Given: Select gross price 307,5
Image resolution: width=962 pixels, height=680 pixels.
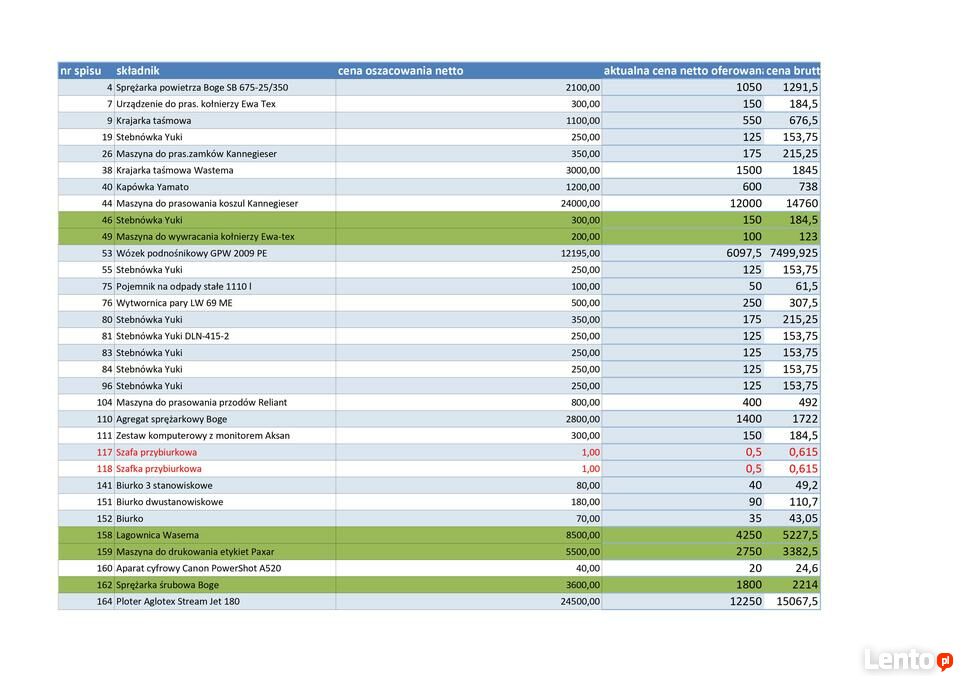Looking at the screenshot, I should [803, 303].
